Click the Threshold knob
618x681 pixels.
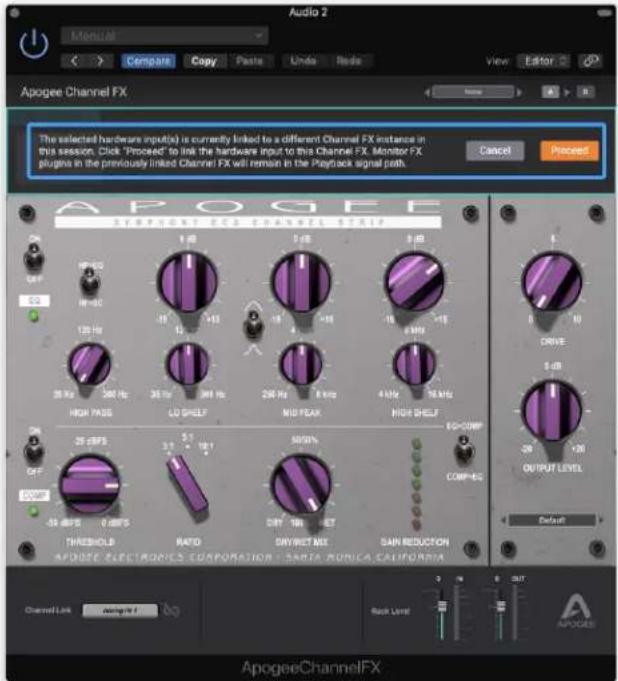(90, 486)
